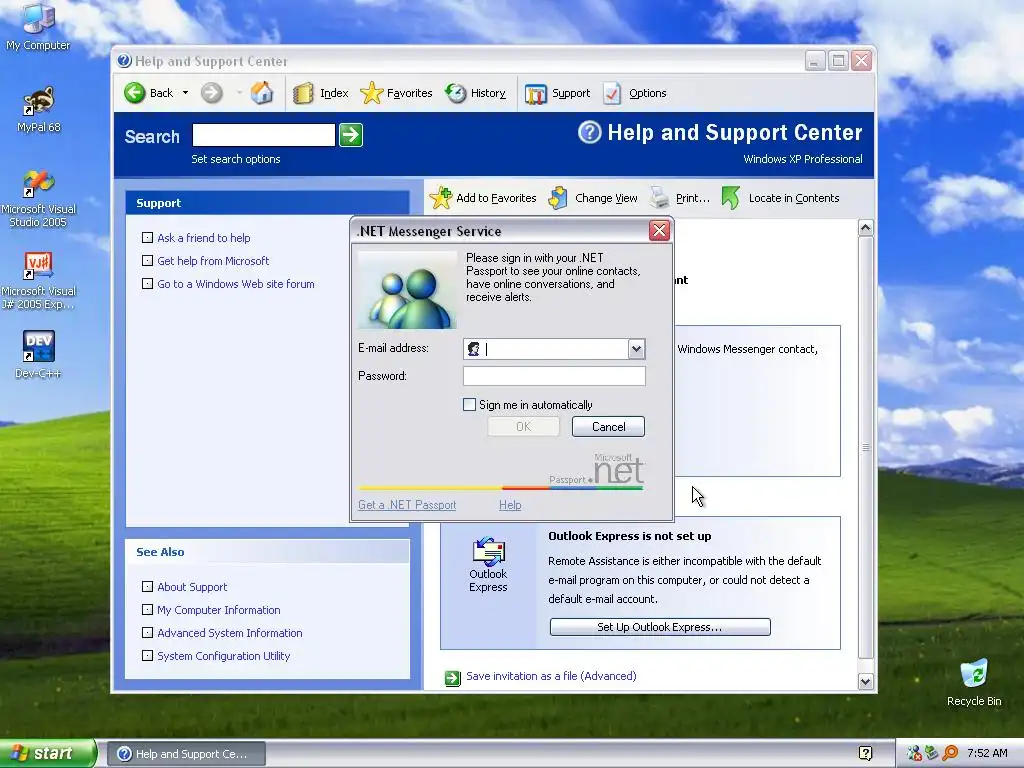Select My Computer desktop icon
1024x768 pixels.
point(38,26)
